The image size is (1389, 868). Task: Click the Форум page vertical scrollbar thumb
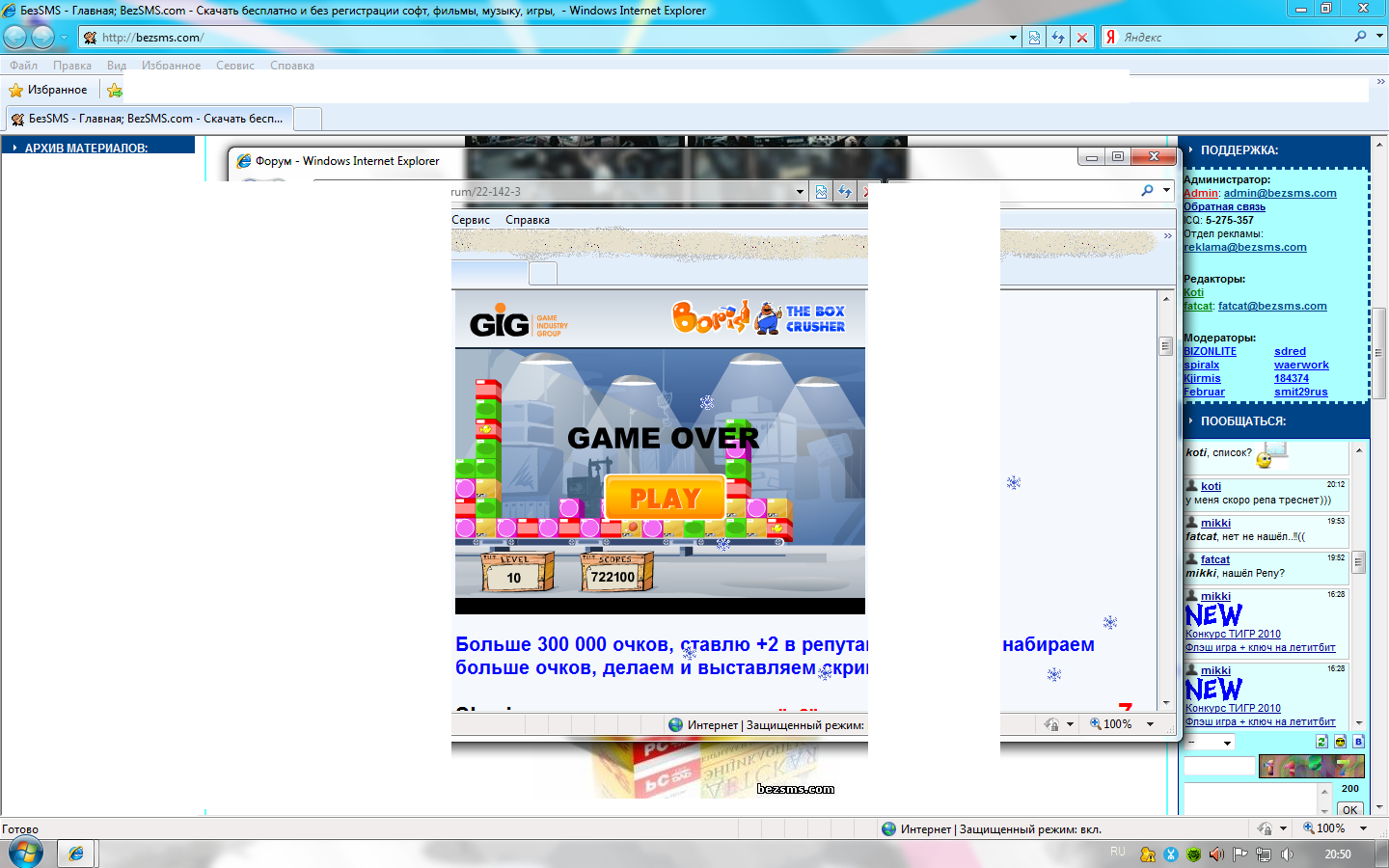(1165, 345)
